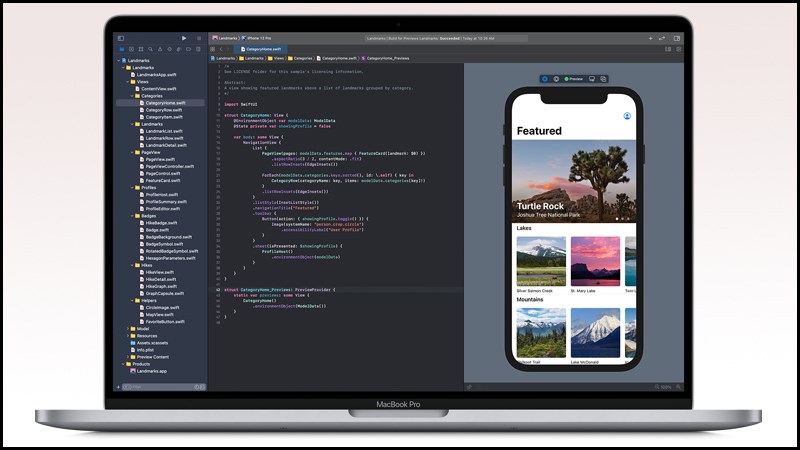Add new file with plus button
The height and width of the screenshot is (450, 800).
118,387
